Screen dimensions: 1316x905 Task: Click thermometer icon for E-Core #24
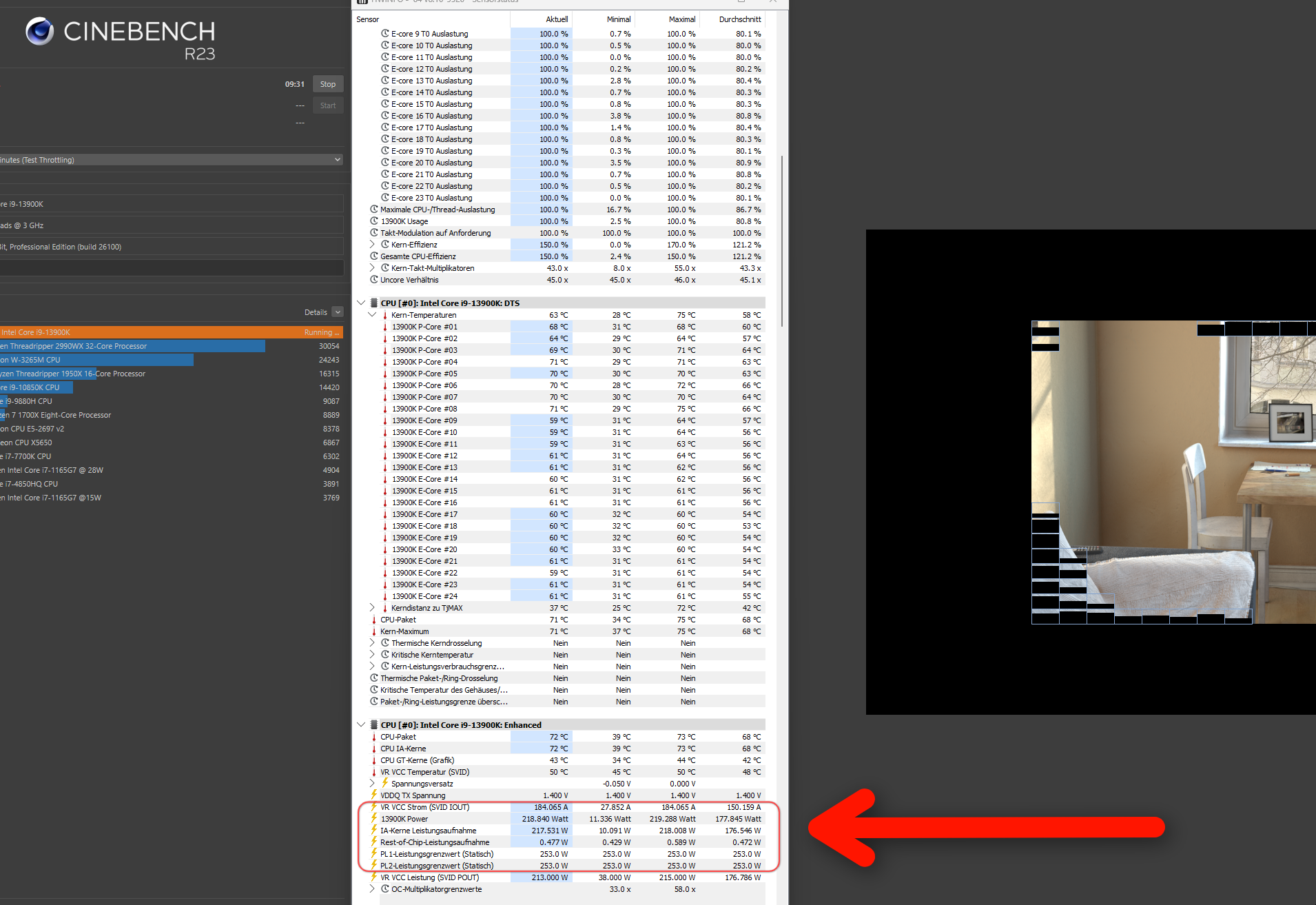click(385, 596)
